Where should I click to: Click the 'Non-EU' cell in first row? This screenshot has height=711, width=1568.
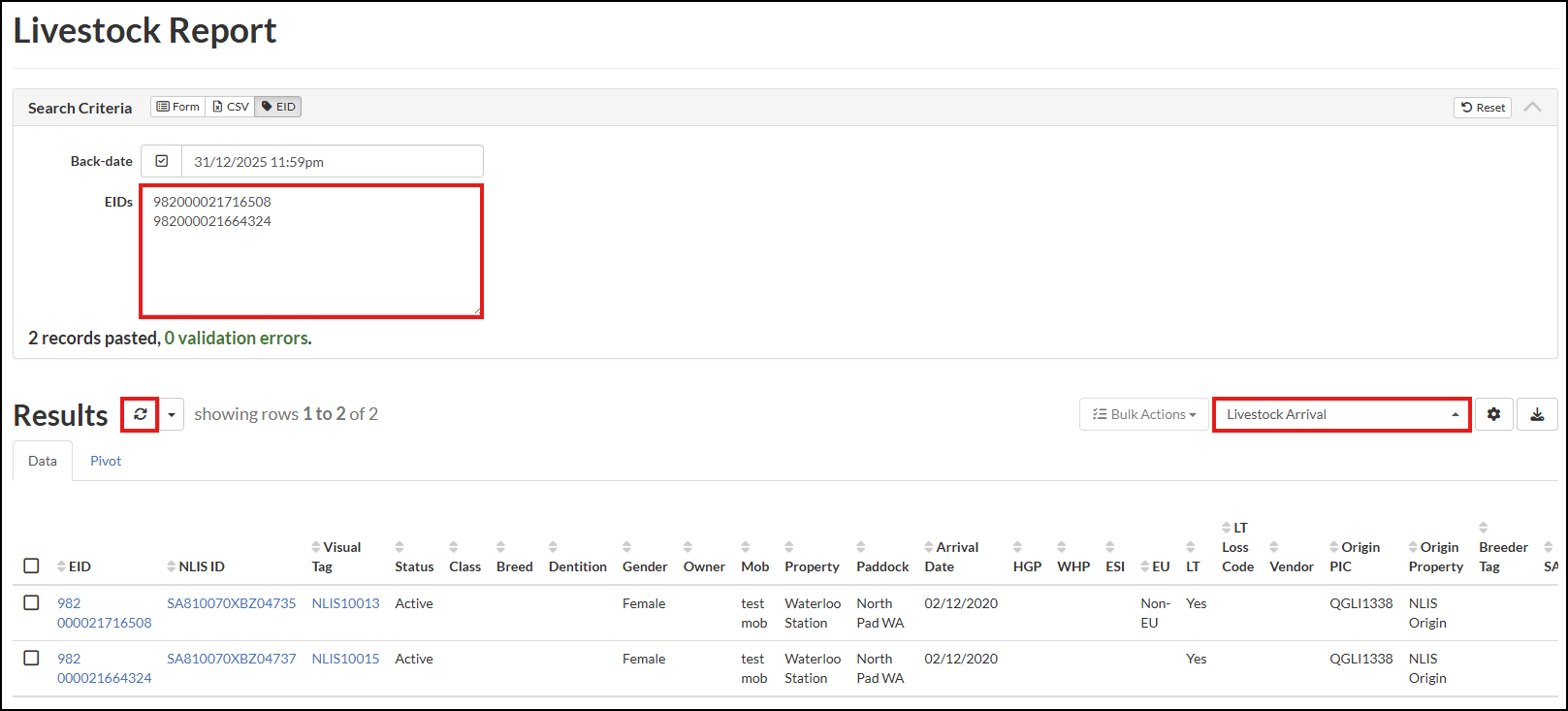coord(1155,613)
